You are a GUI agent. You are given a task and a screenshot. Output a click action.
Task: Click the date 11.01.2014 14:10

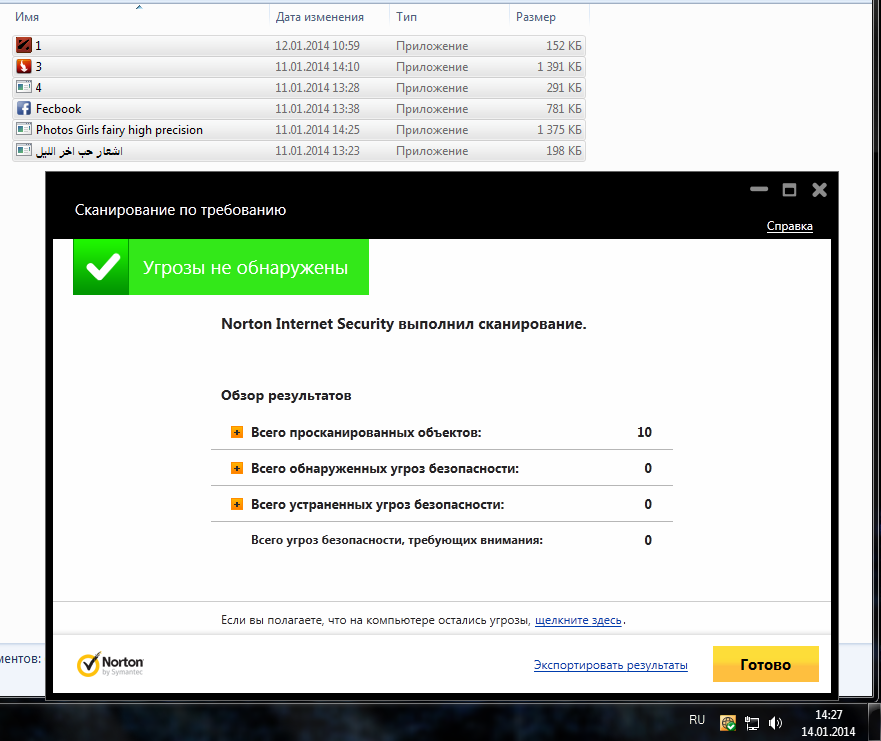pyautogui.click(x=317, y=66)
